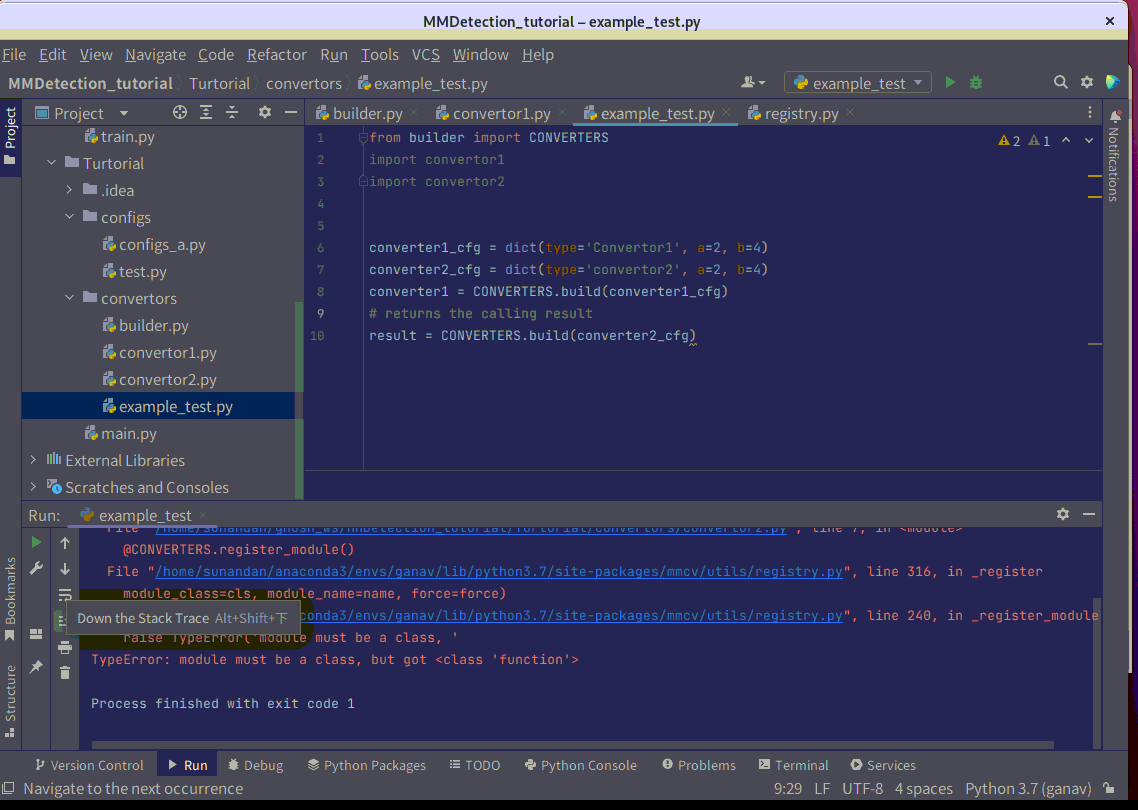Collapse the convertors folder
The height and width of the screenshot is (810, 1138).
coord(70,298)
